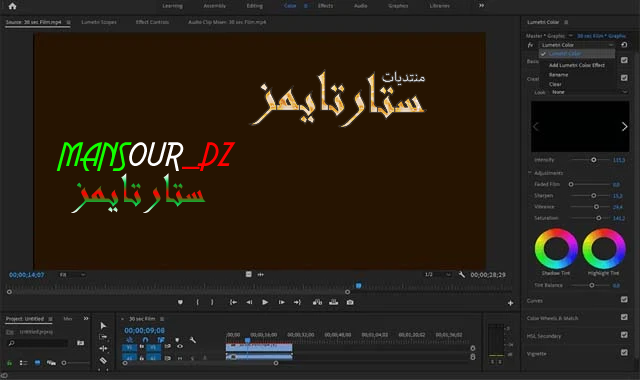Toggle the fx bypass icon in Lumetri
Image resolution: width=640 pixels, height=380 pixels.
coord(530,45)
